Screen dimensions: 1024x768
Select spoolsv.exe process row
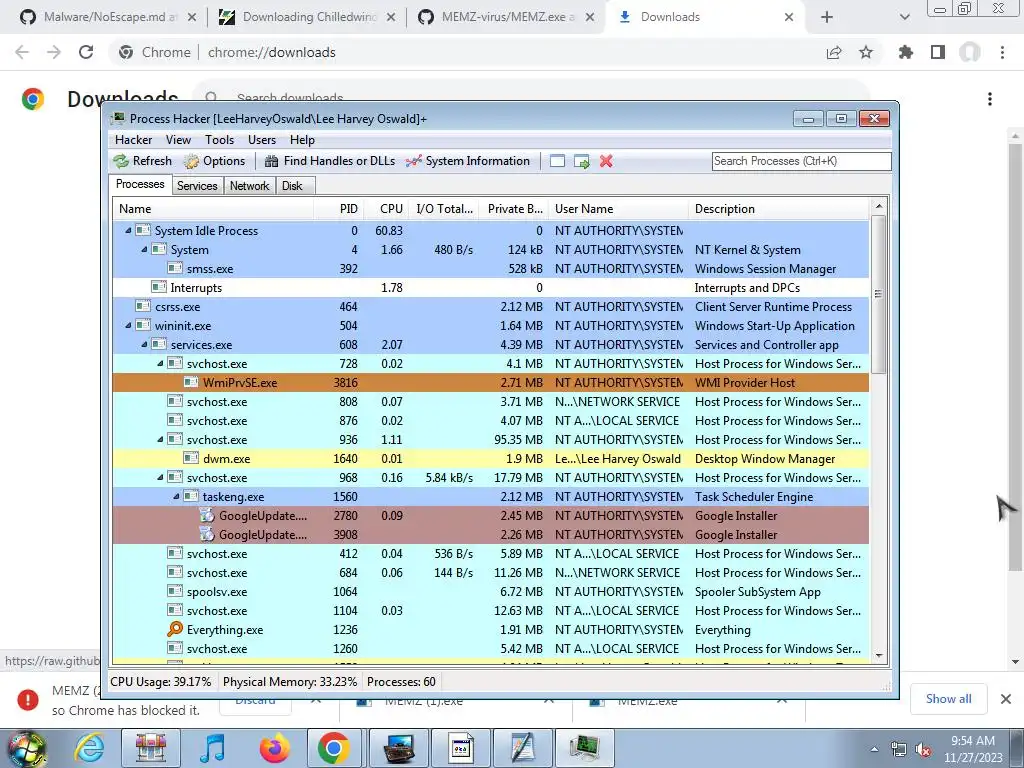click(x=490, y=592)
